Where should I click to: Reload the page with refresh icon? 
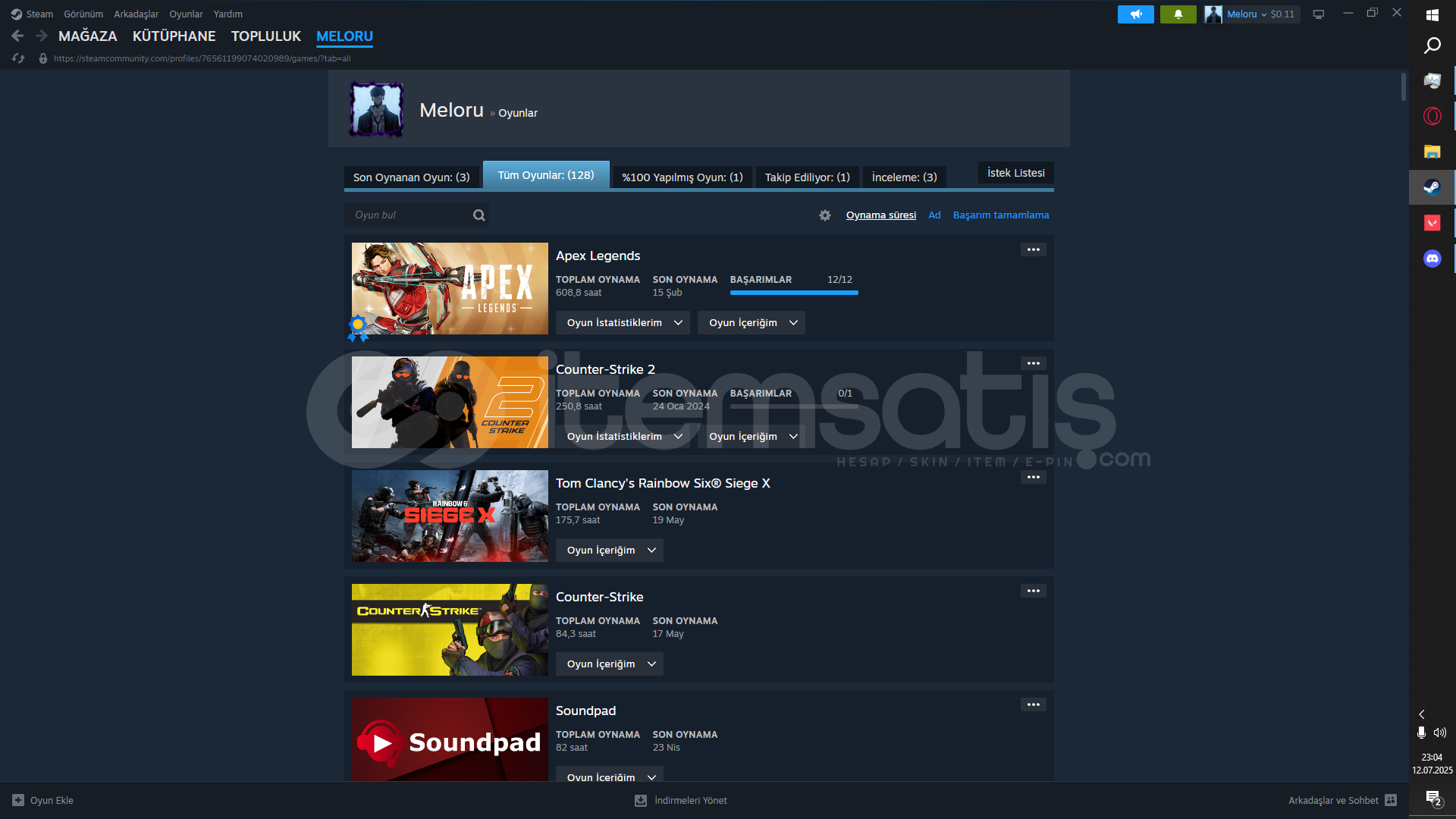(x=18, y=58)
